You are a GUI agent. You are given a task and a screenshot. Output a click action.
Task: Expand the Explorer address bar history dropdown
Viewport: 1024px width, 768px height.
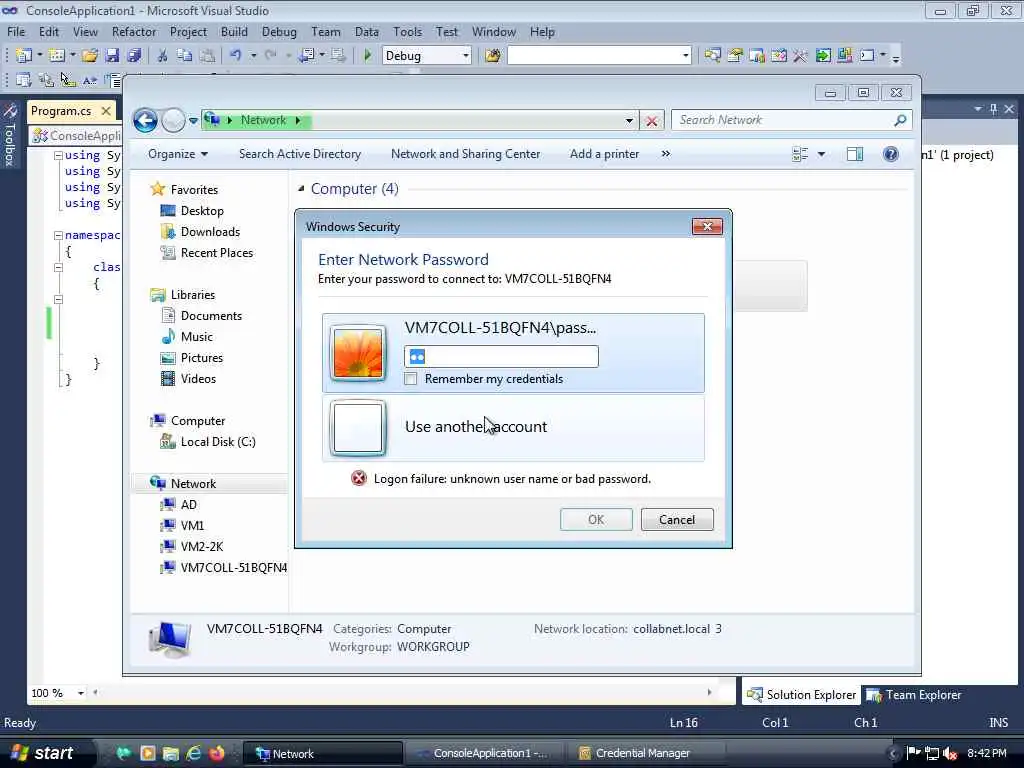tap(629, 120)
